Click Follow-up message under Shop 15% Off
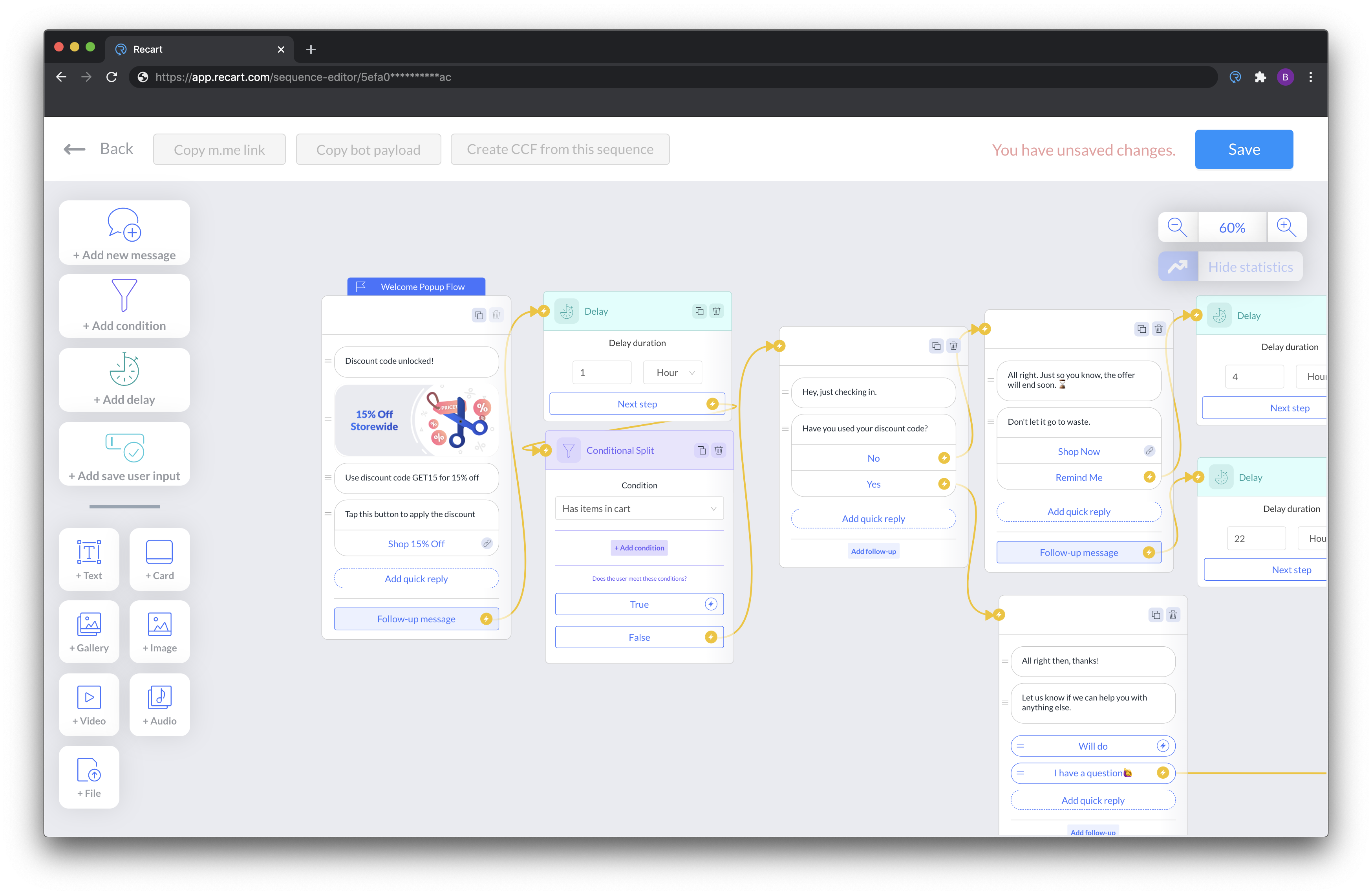 tap(416, 619)
